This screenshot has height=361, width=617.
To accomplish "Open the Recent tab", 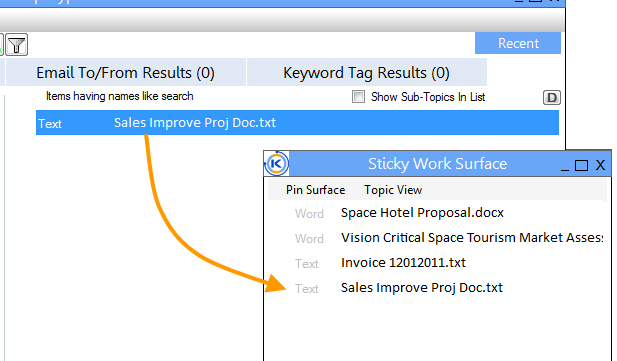I will [518, 43].
